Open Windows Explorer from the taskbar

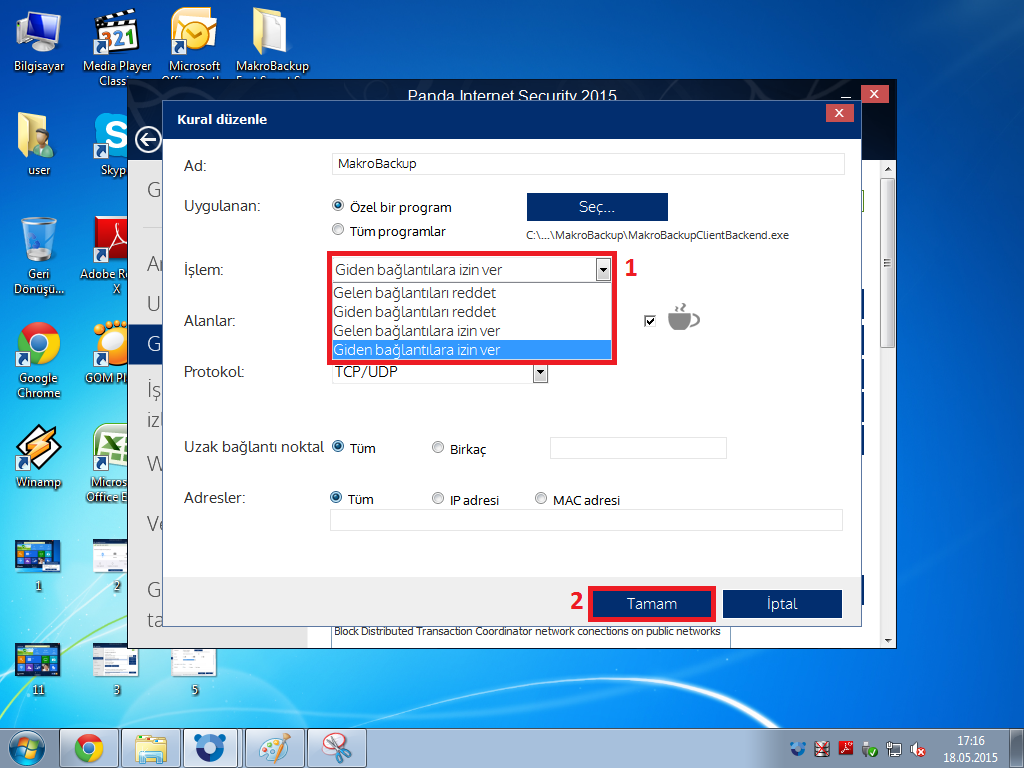(x=151, y=748)
